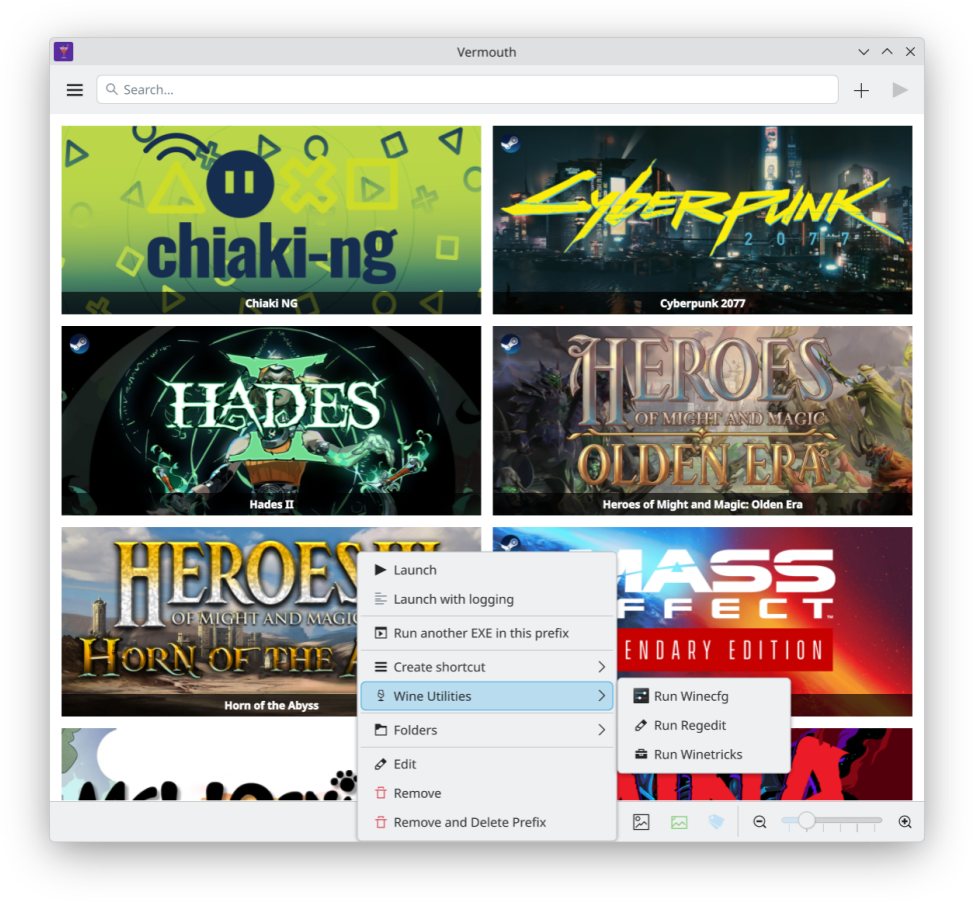Screen dimensions: 973x902
Task: Open the Create shortcut submenu
Action: [x=487, y=667]
